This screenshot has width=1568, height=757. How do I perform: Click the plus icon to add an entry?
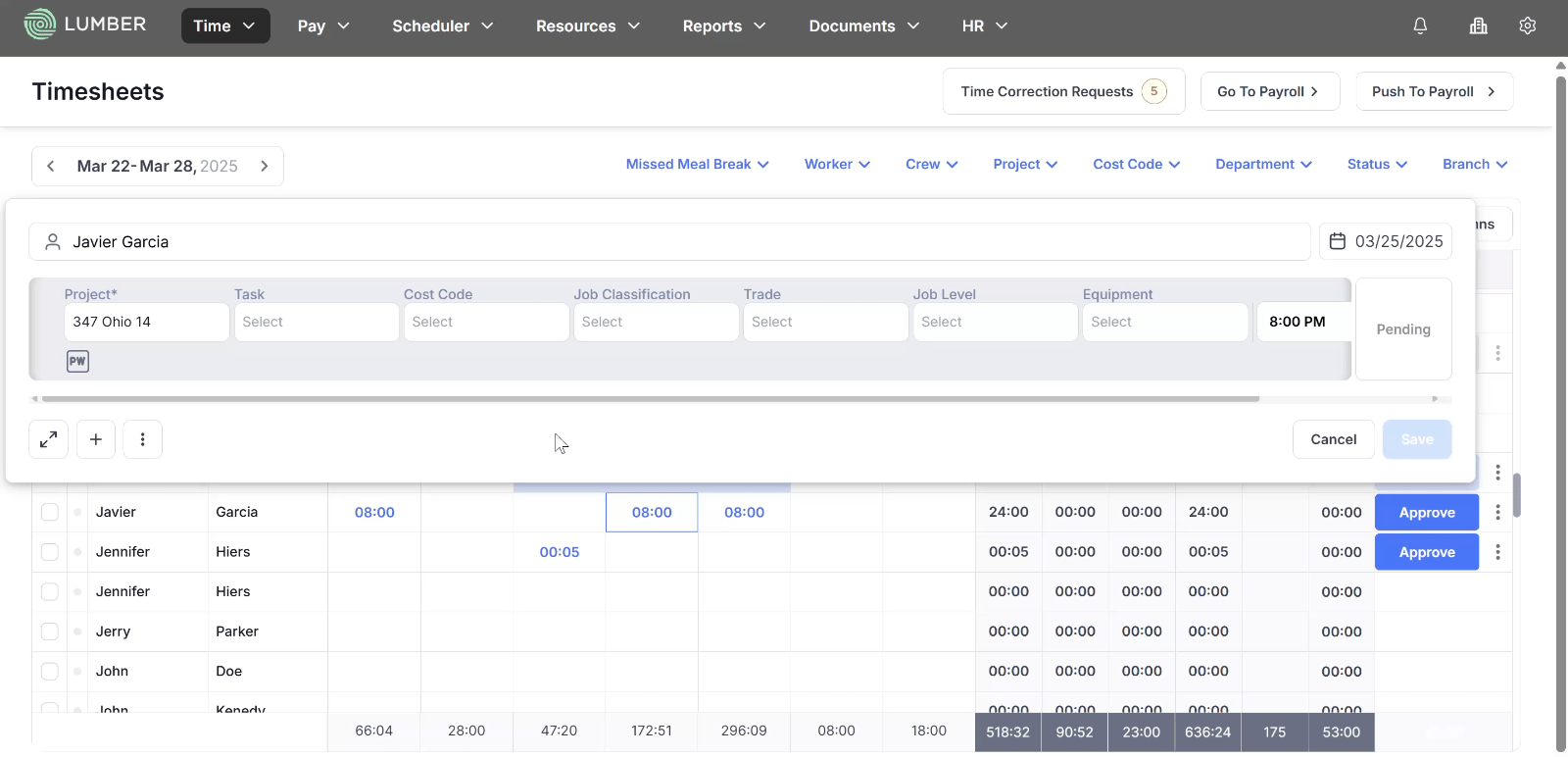tap(96, 439)
